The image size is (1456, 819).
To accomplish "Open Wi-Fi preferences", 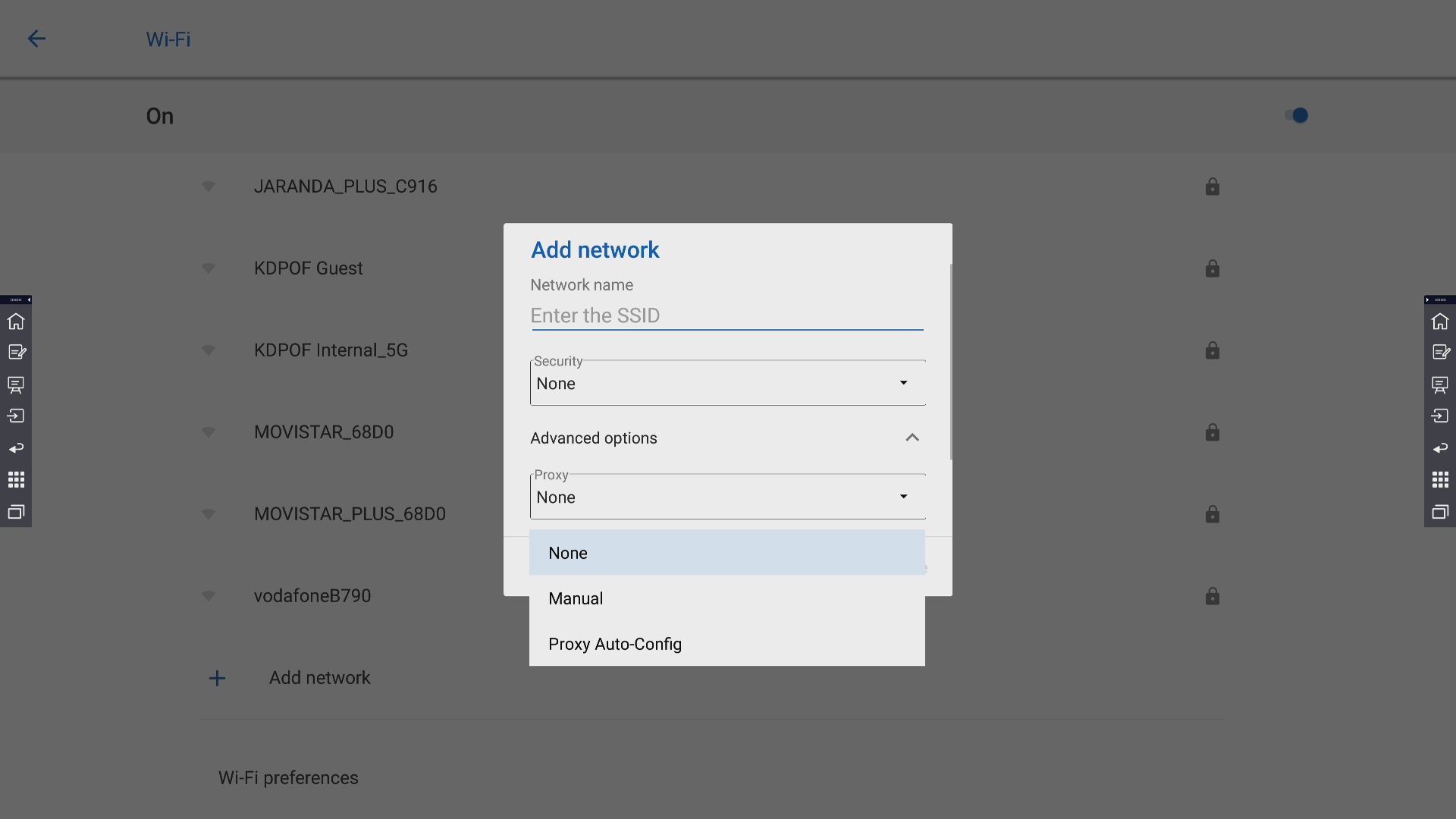I will coord(288,778).
